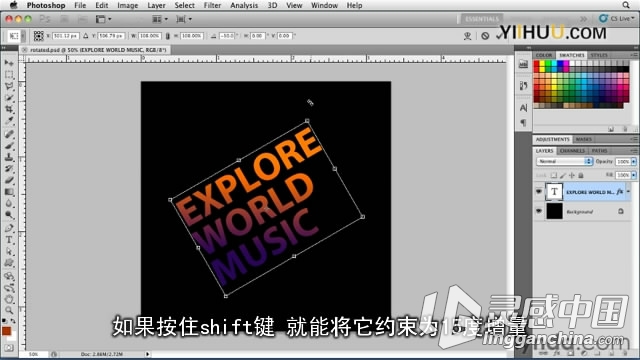Open the Analysis menu
Image resolution: width=640 pixels, height=360 pixels.
pos(244,5)
